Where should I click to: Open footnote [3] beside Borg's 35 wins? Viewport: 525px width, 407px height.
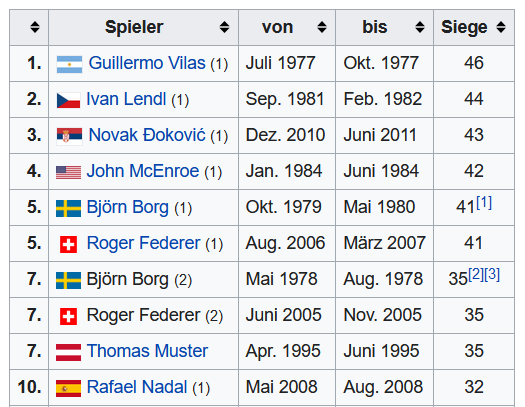point(492,274)
